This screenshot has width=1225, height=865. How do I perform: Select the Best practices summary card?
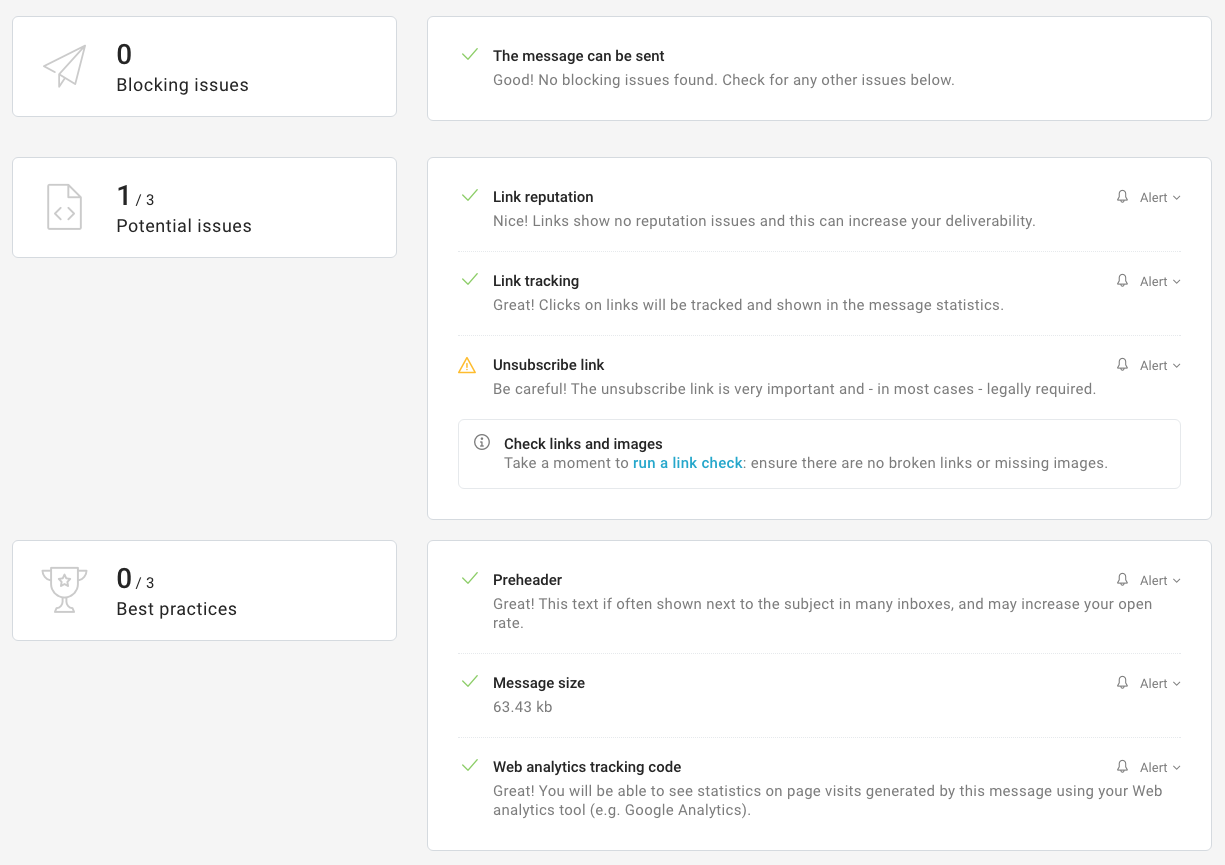click(204, 590)
